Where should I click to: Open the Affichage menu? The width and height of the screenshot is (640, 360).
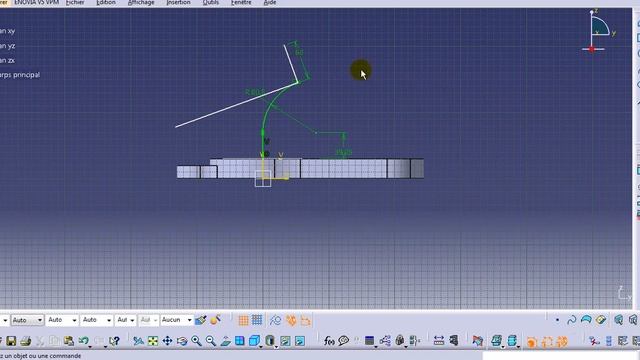coord(141,2)
